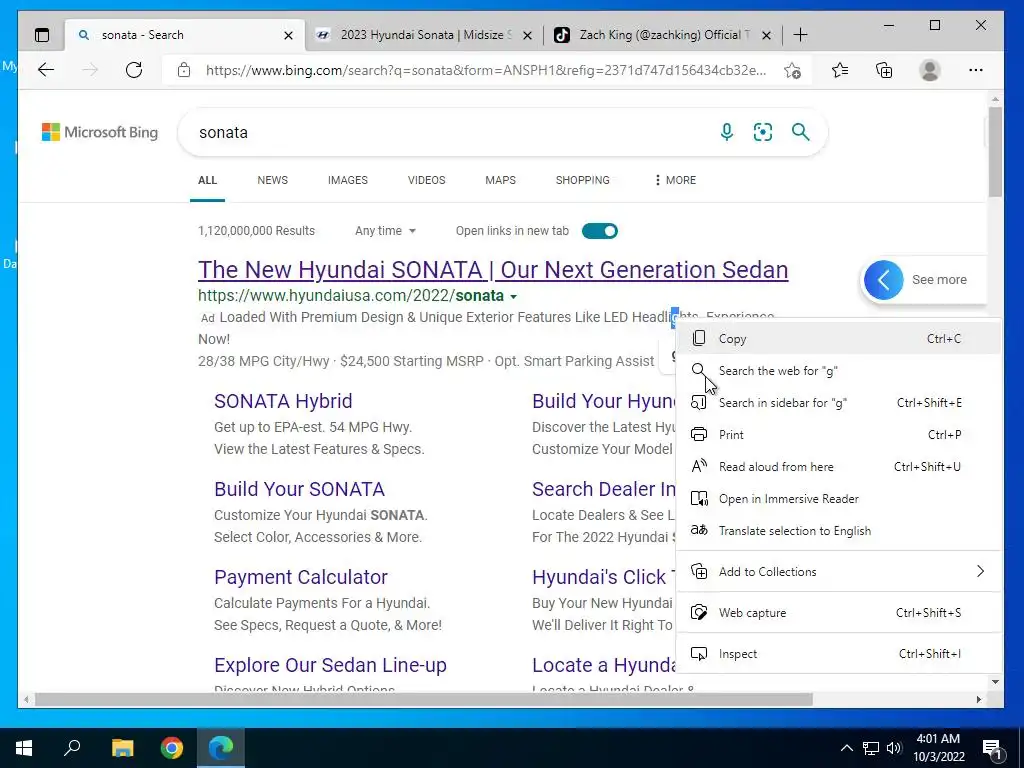Expand the Any time filter dropdown
The image size is (1024, 768).
click(x=385, y=231)
